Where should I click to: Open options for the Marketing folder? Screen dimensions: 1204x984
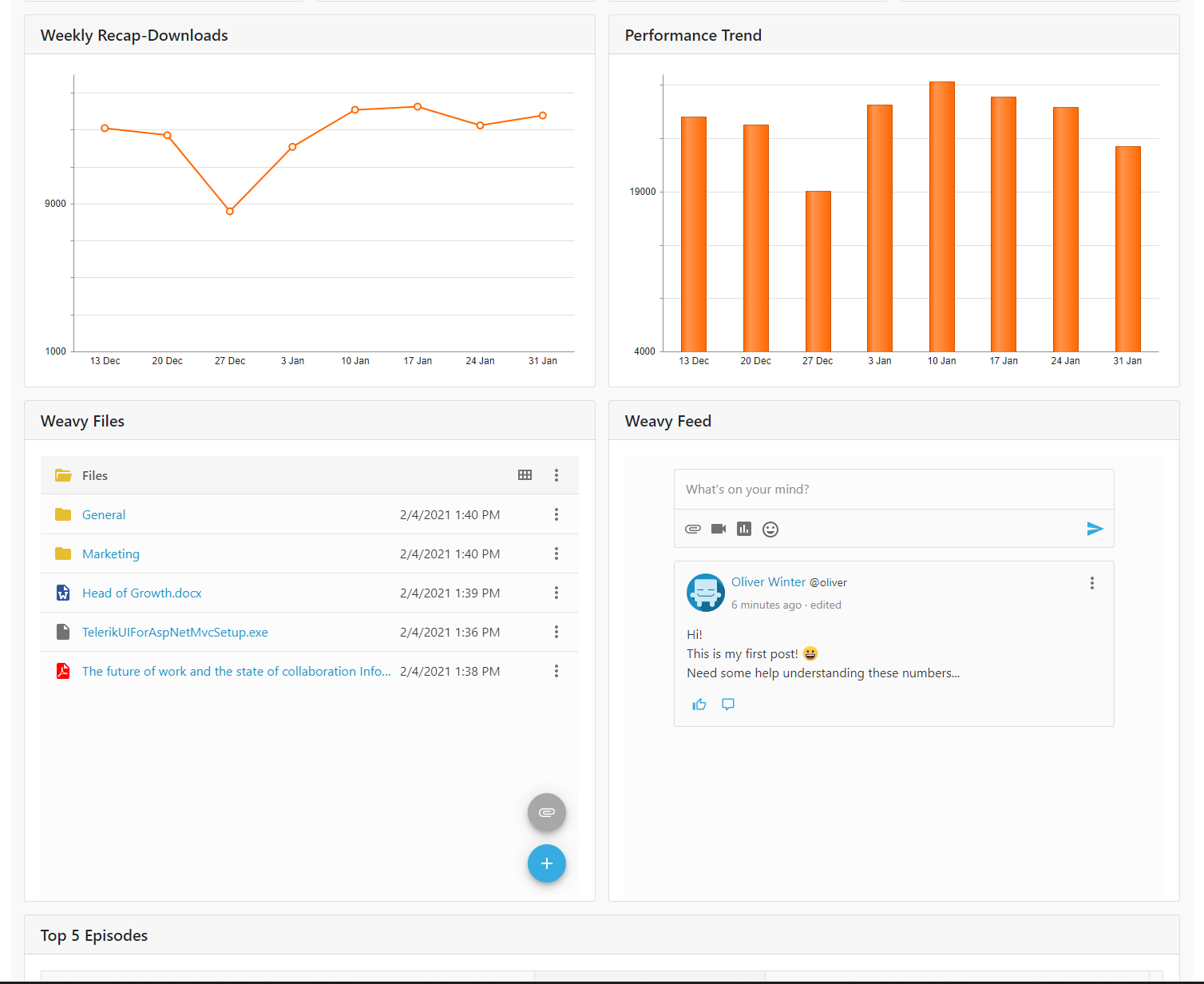click(x=556, y=553)
